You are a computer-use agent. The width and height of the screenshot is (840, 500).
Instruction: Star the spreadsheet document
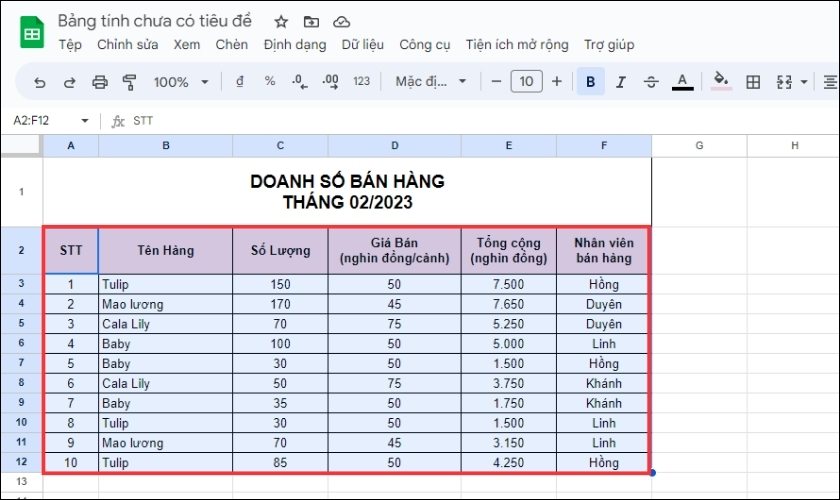(281, 22)
